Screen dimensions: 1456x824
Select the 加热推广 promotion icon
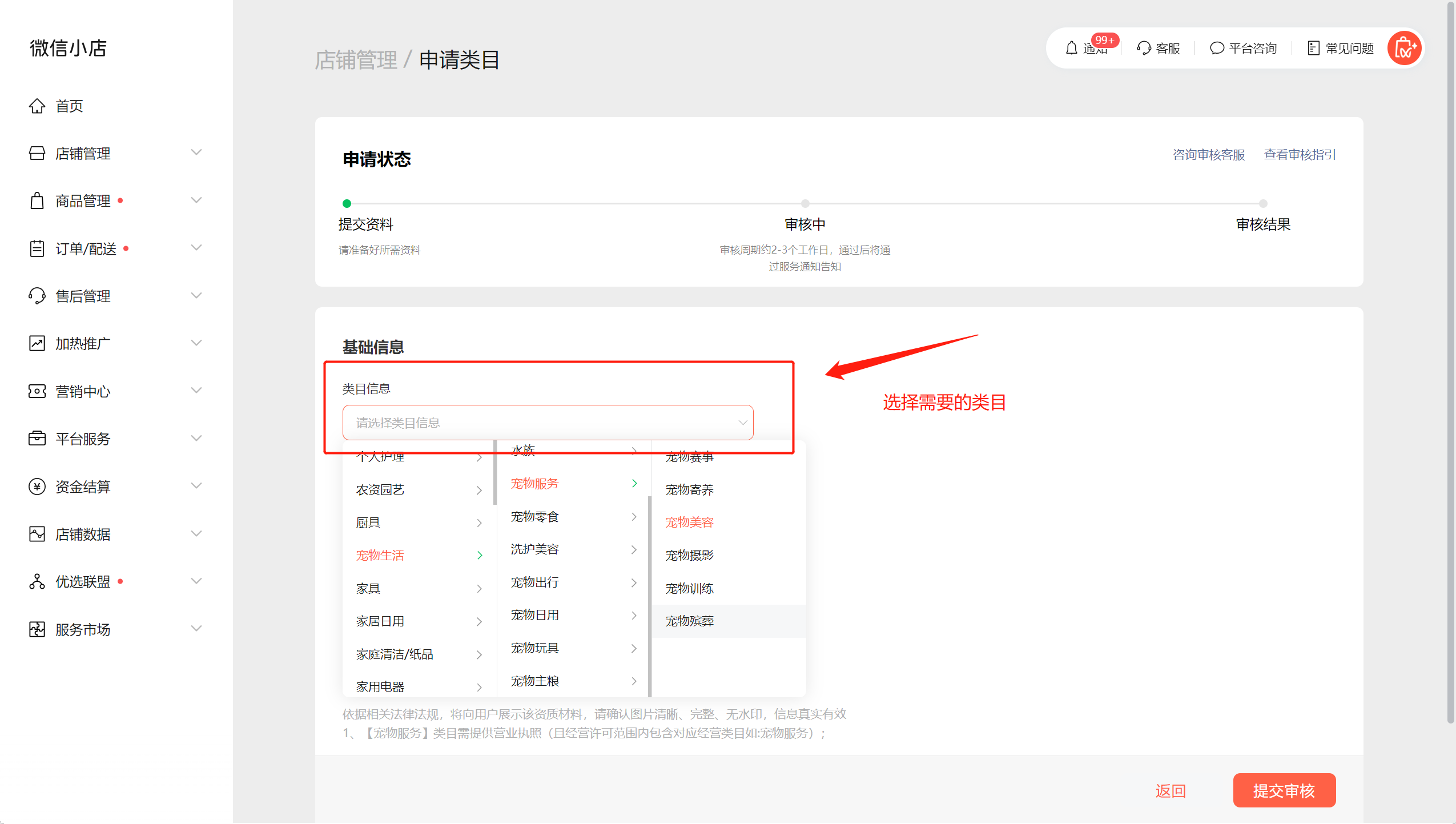(x=37, y=343)
